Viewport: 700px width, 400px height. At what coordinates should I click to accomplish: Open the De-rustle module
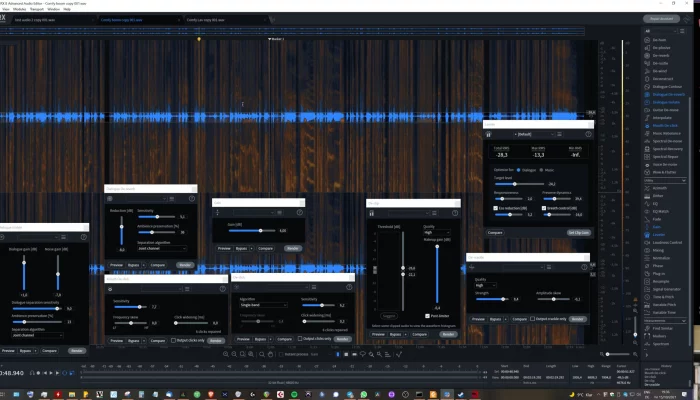660,63
